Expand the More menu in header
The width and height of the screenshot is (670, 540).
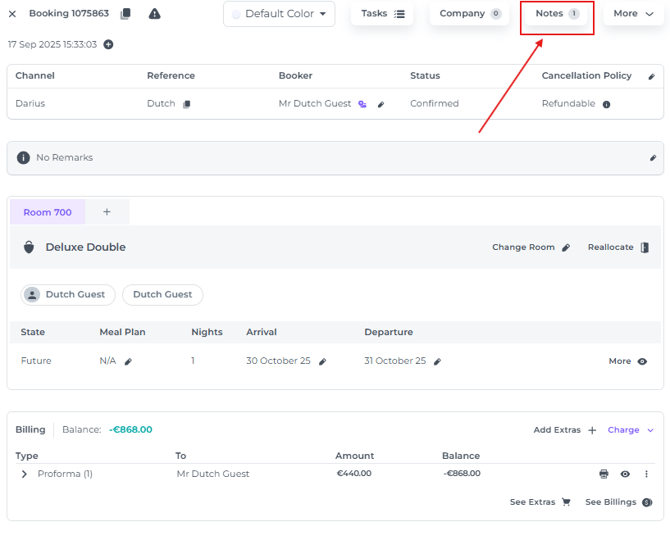[633, 14]
